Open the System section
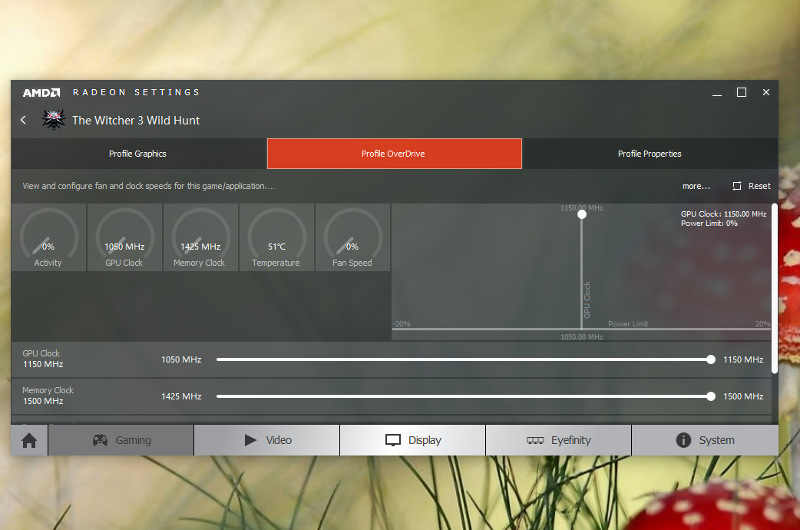This screenshot has width=800, height=530. pyautogui.click(x=705, y=440)
